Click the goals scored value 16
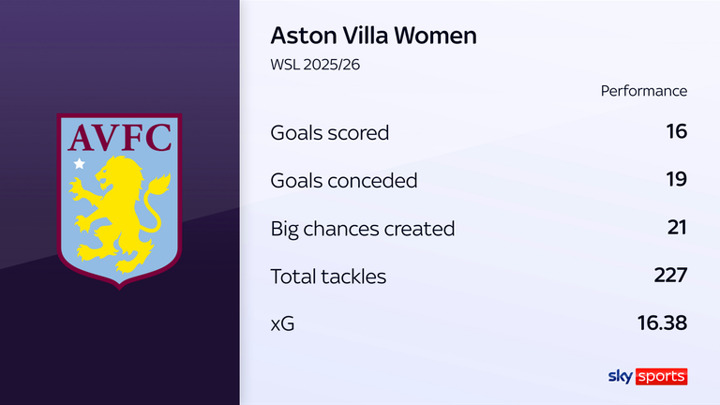This screenshot has height=405, width=720. pyautogui.click(x=676, y=132)
